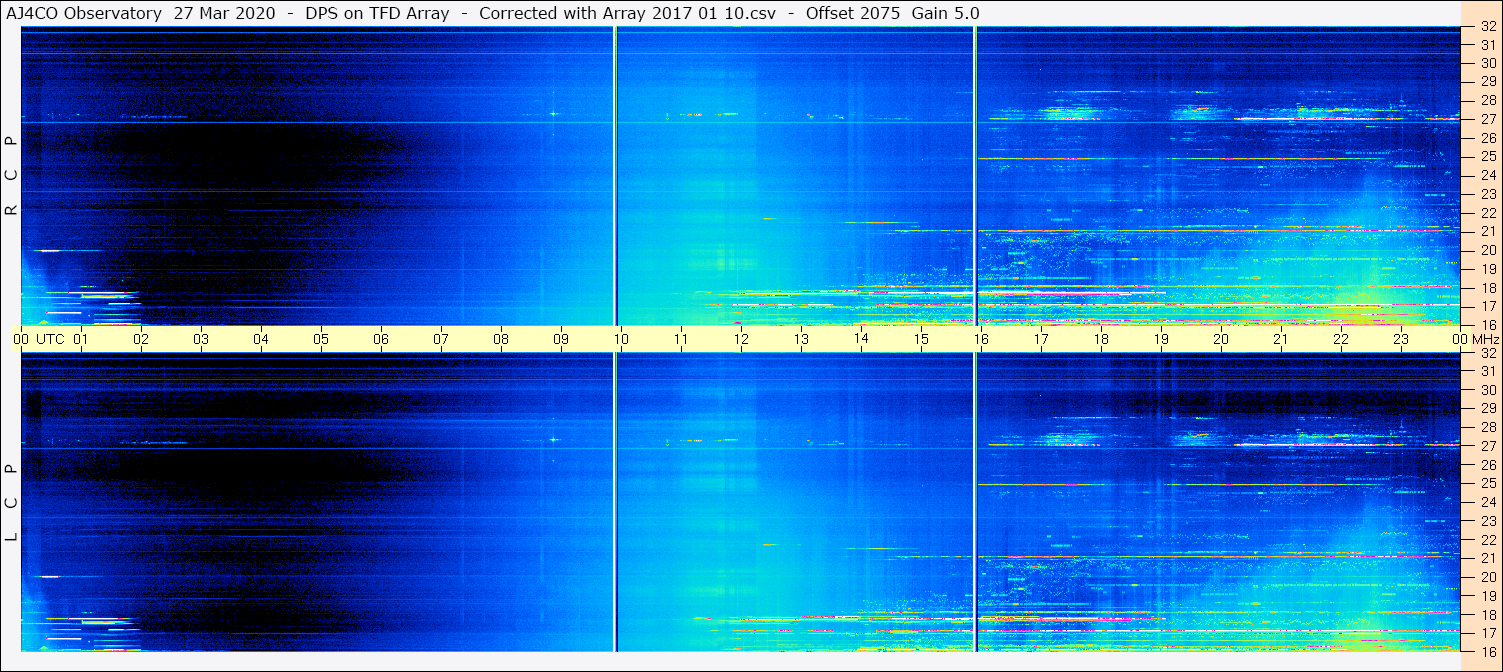The width and height of the screenshot is (1503, 672).
Task: Click the 05 hour mark on the time axis
Action: 321,339
